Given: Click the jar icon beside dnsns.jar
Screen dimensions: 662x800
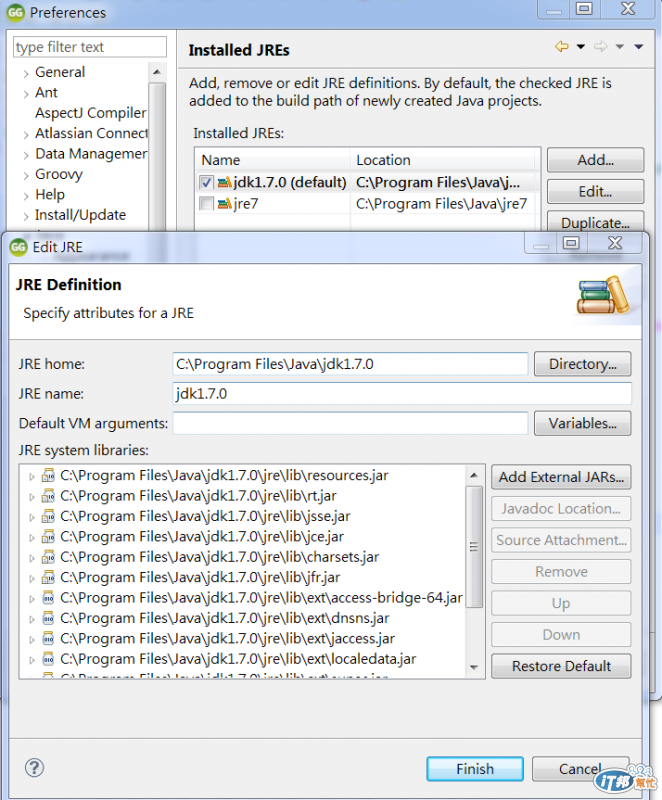Looking at the screenshot, I should [x=48, y=618].
